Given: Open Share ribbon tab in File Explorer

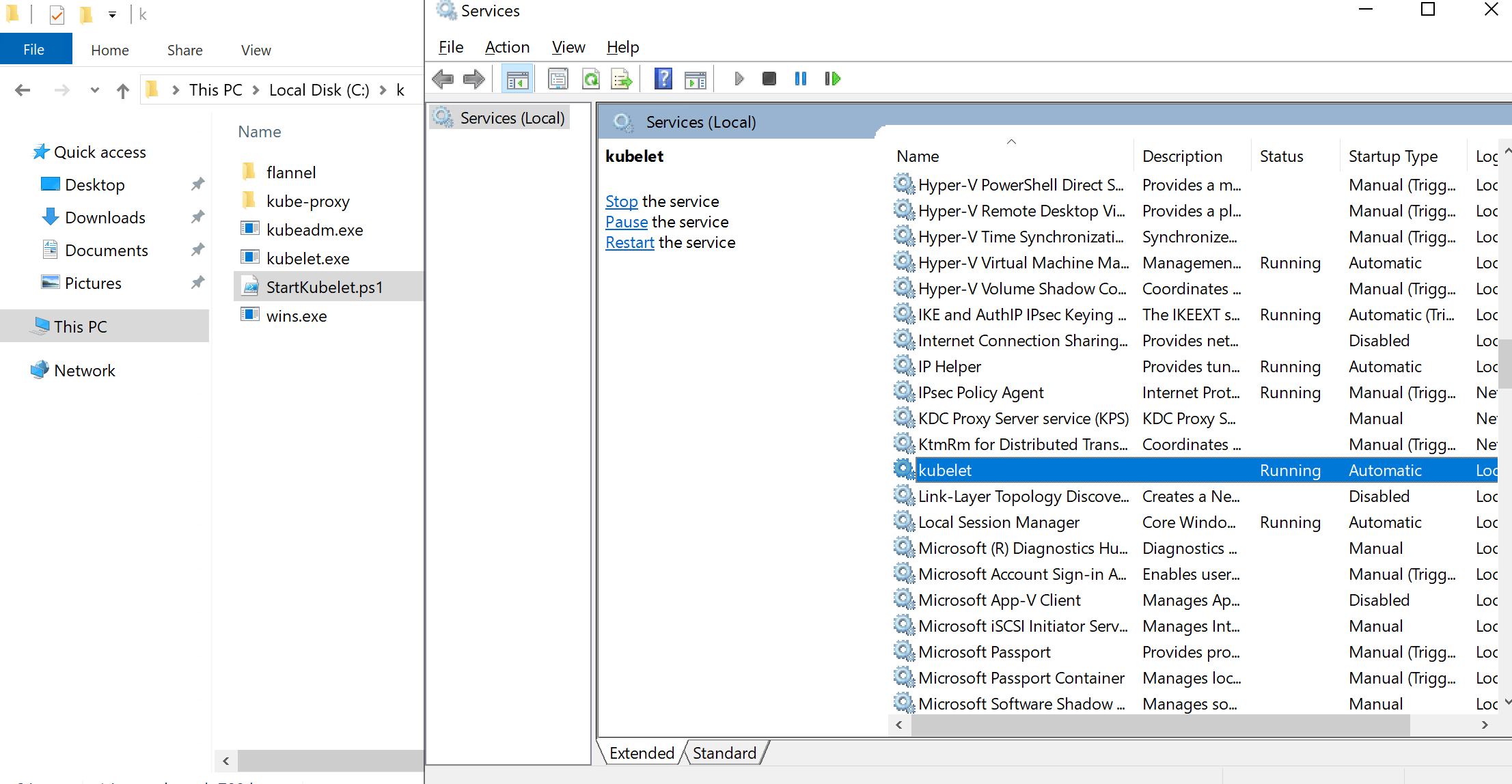Looking at the screenshot, I should (184, 50).
